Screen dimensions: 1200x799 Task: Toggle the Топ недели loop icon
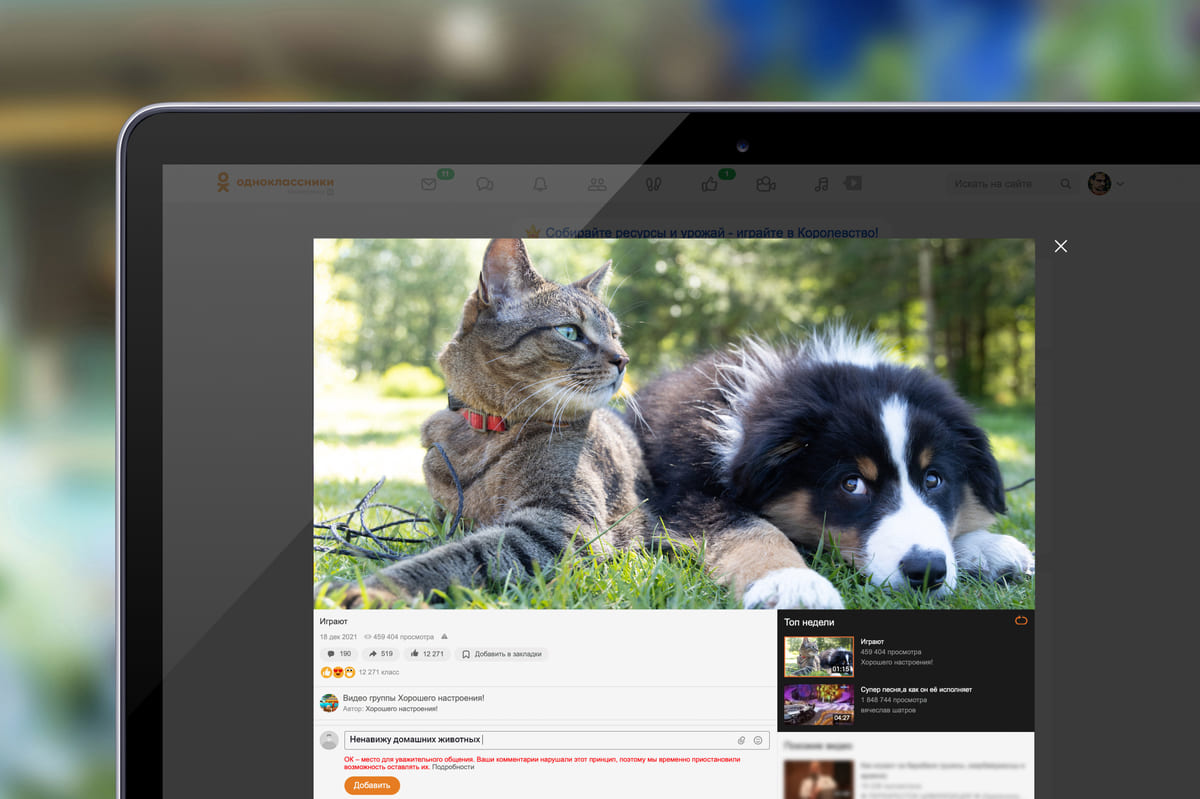tap(1021, 621)
